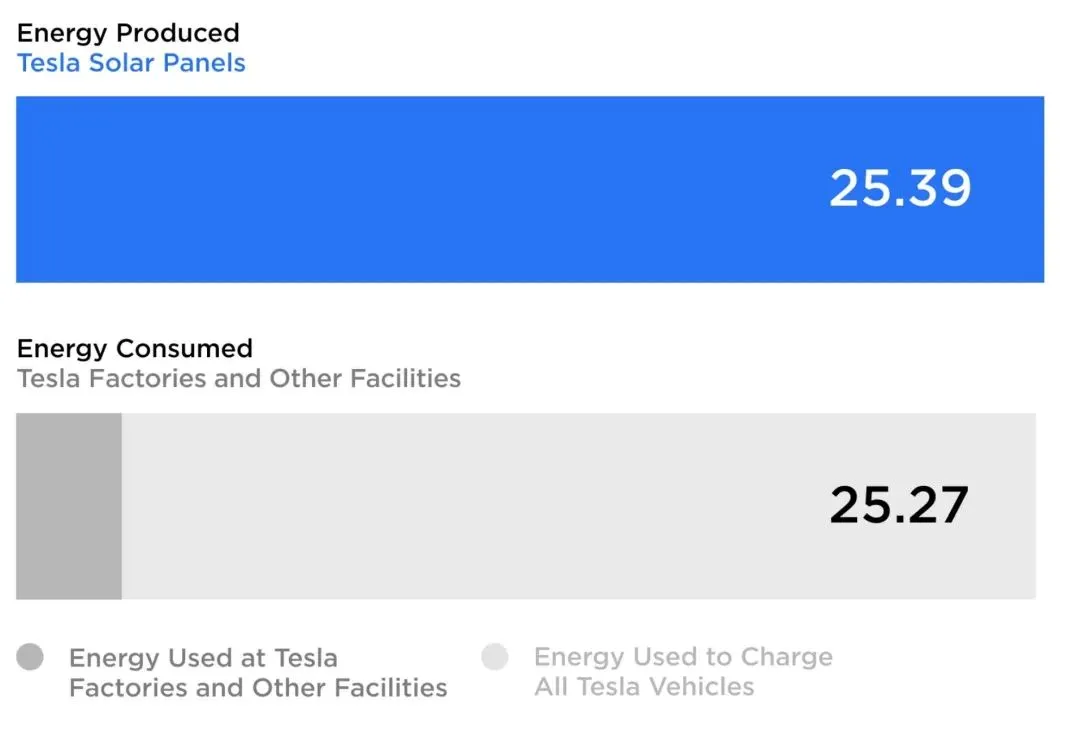
Task: Open the blue Tesla Solar Panels link
Action: pos(131,63)
